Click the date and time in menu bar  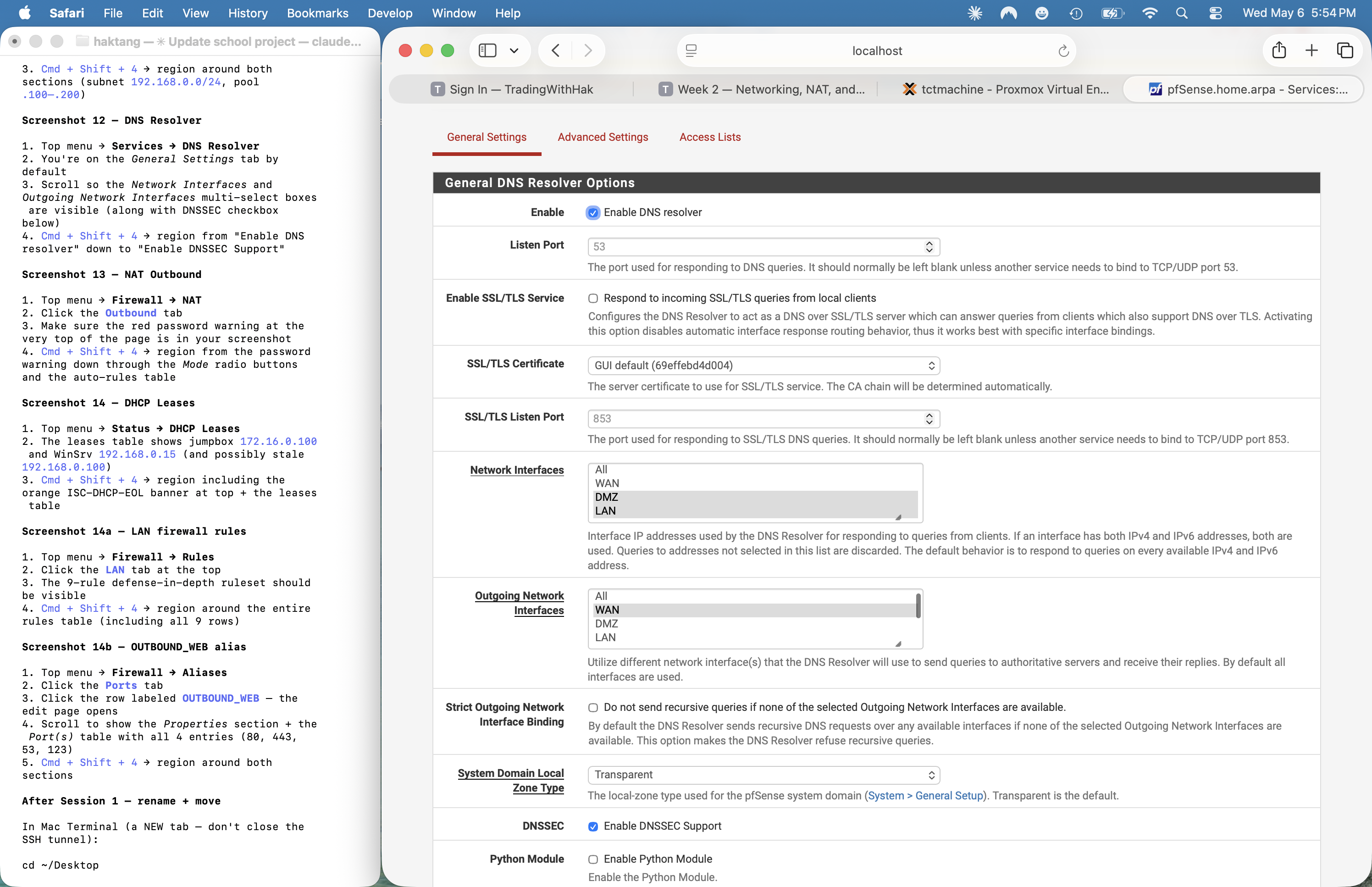tap(1299, 13)
